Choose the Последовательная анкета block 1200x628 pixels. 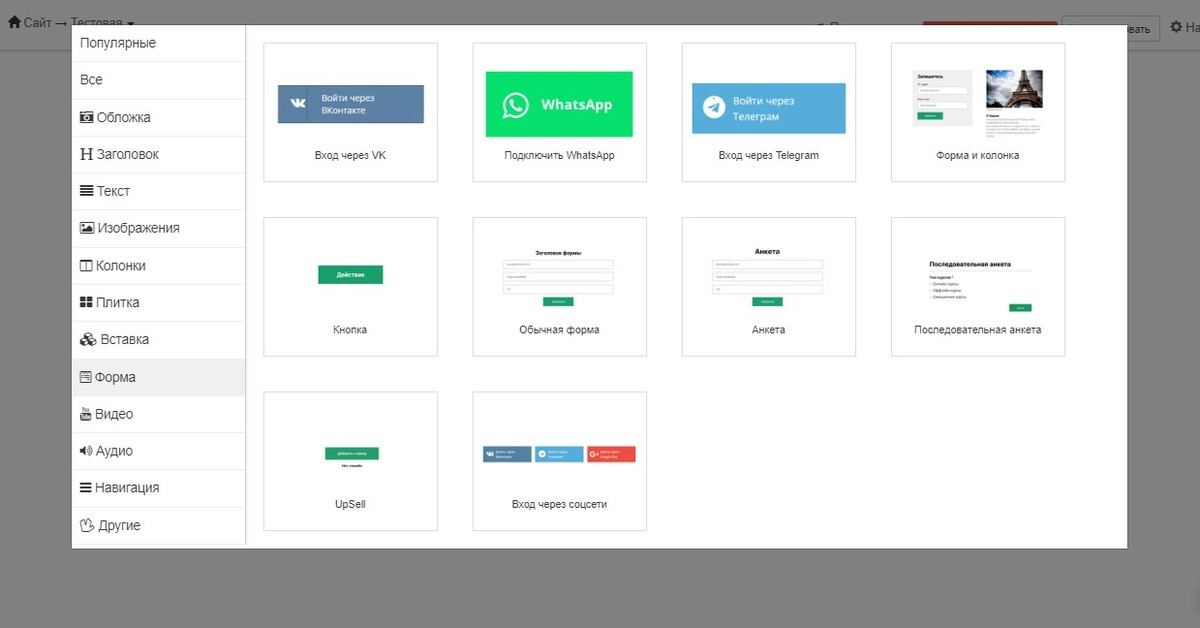978,286
